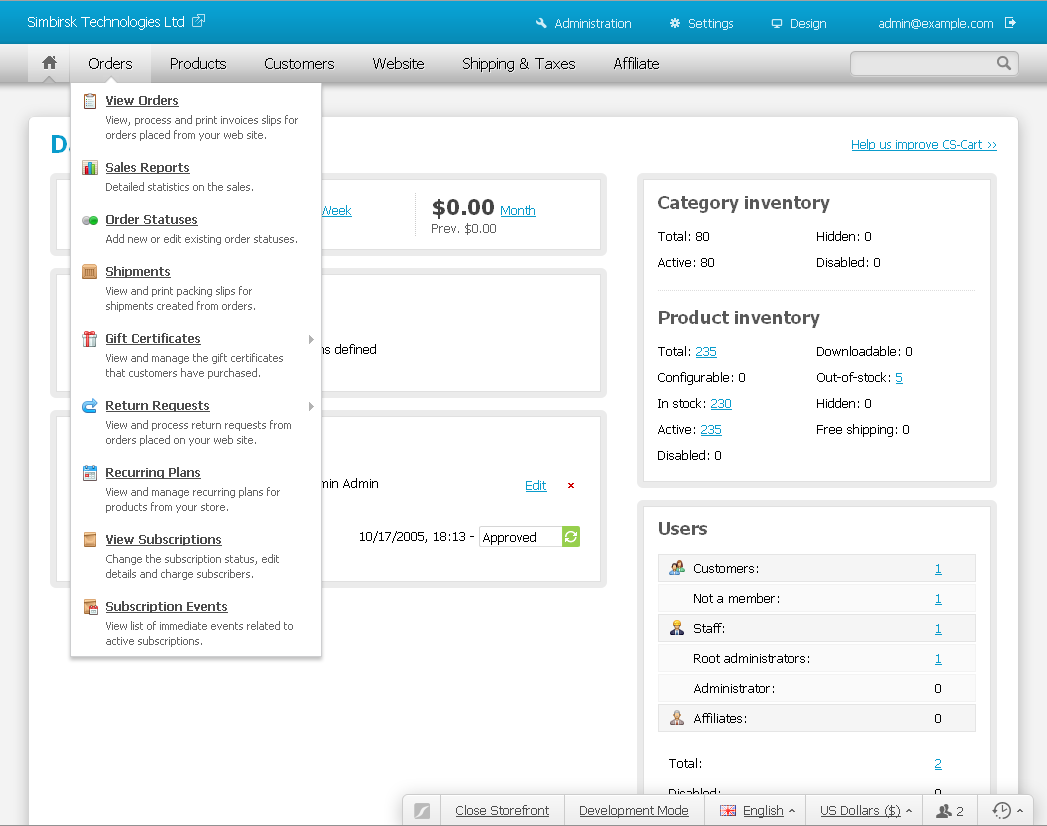Image resolution: width=1047 pixels, height=826 pixels.
Task: Click the Category inventory heading
Action: click(743, 202)
